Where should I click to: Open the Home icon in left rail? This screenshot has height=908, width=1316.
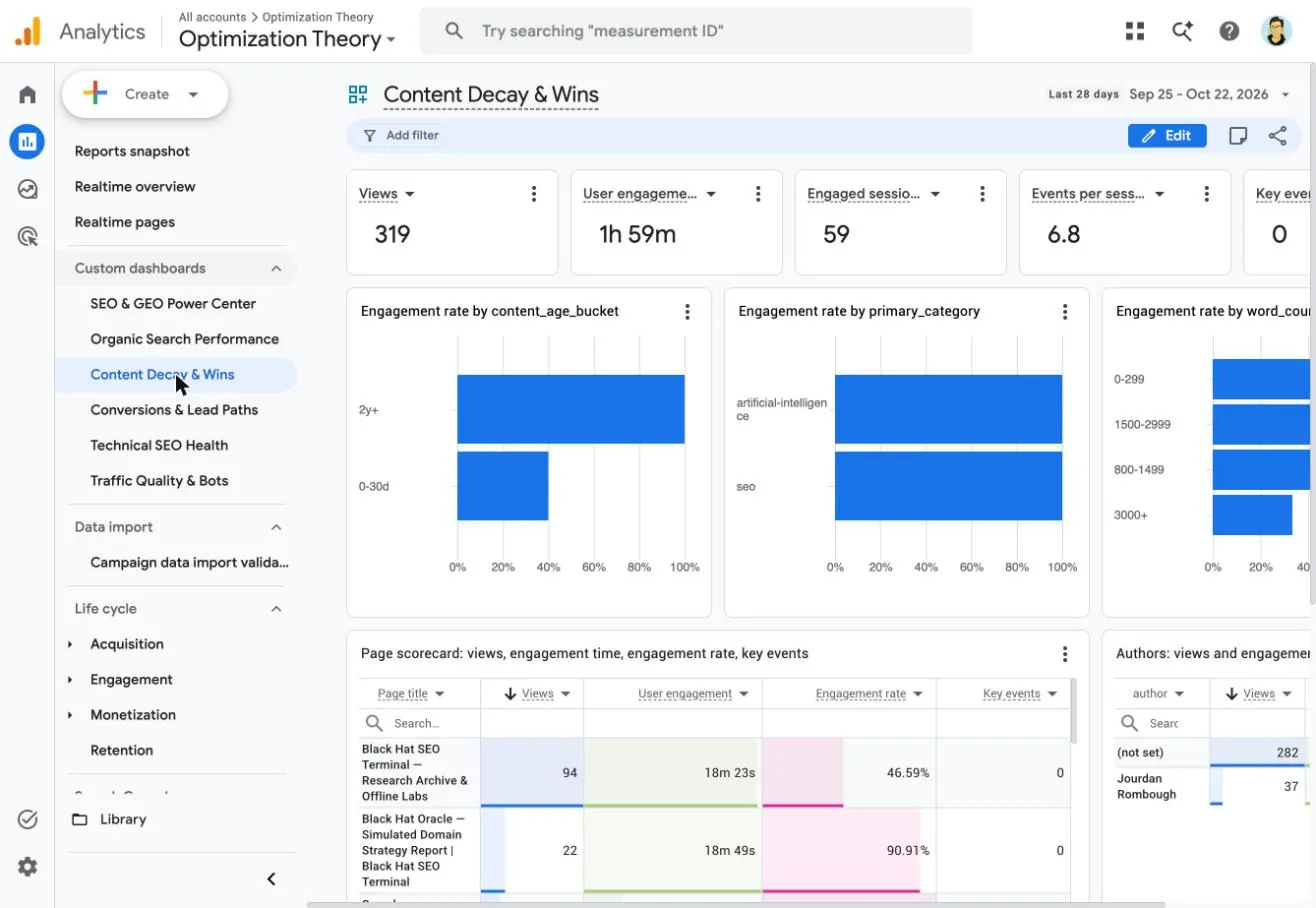click(x=27, y=95)
